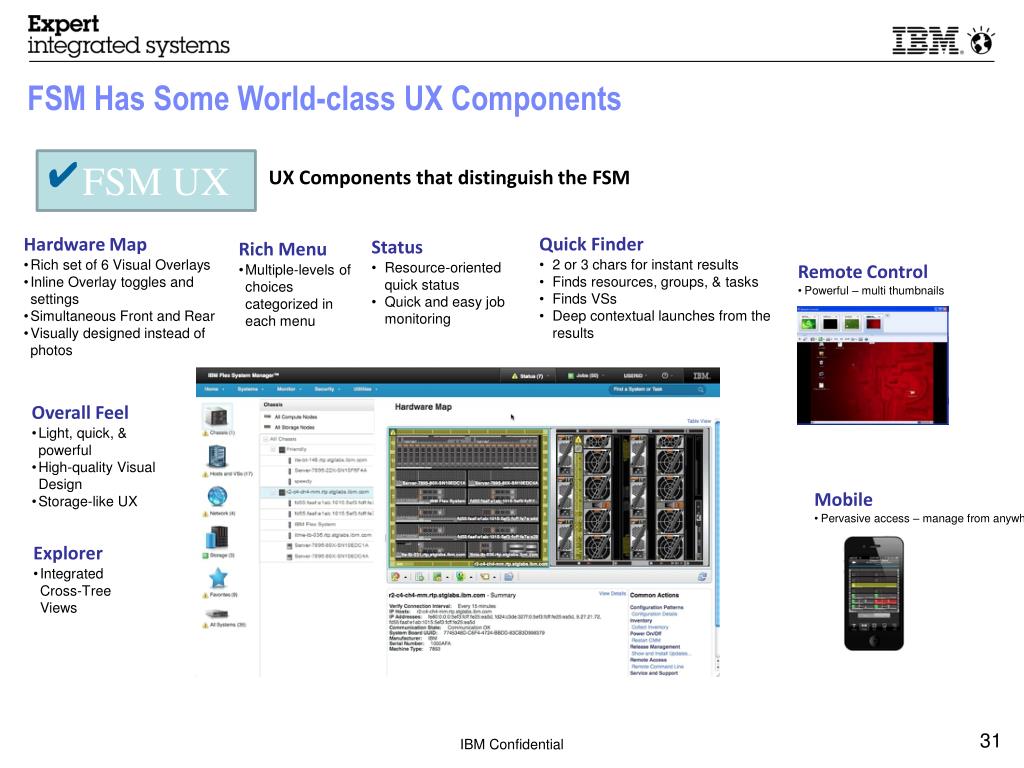Image resolution: width=1024 pixels, height=768 pixels.
Task: Click the rear chassis view with fans
Action: coord(632,497)
